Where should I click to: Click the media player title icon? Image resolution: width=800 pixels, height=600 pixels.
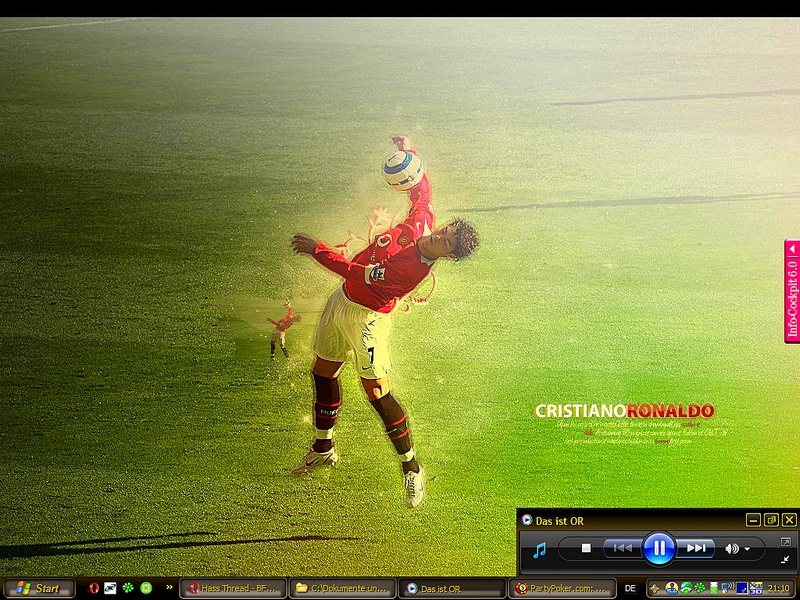point(527,520)
